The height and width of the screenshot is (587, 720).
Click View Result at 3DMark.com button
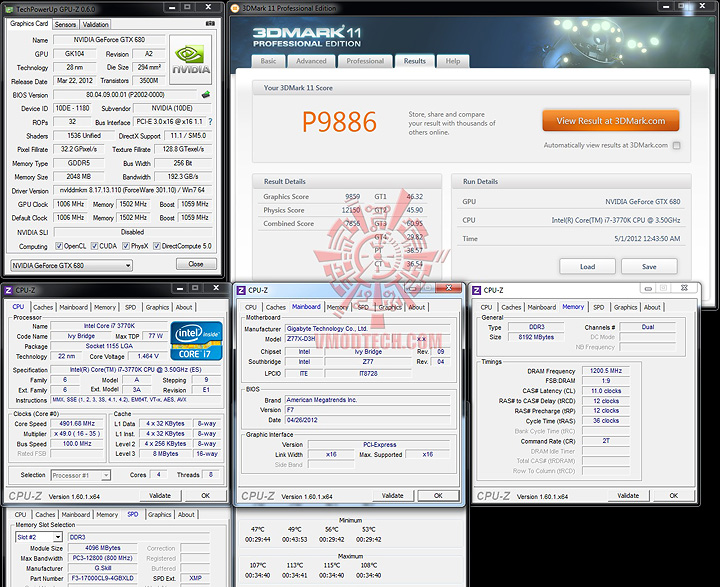611,121
